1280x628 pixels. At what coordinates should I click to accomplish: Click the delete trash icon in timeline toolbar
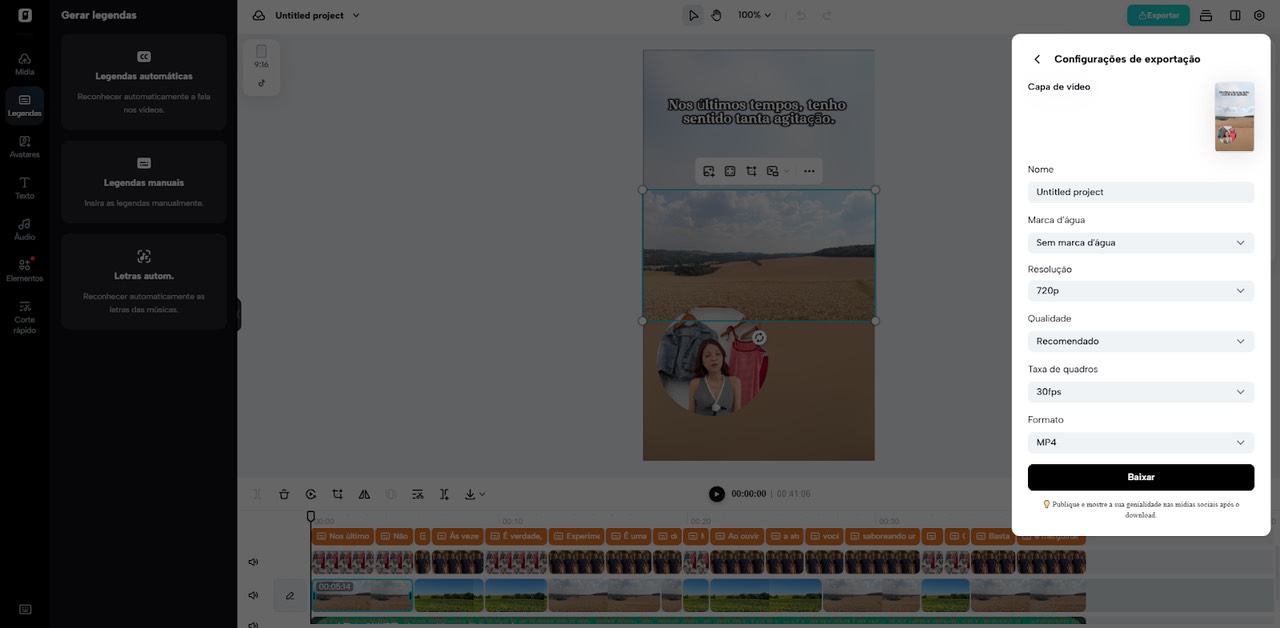point(284,494)
